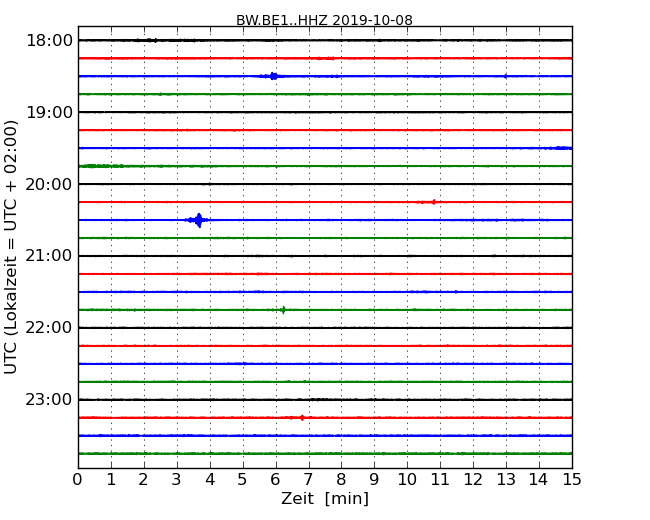The image size is (650, 520).
Task: Click the Zeit [min] axis label
Action: (x=325, y=498)
